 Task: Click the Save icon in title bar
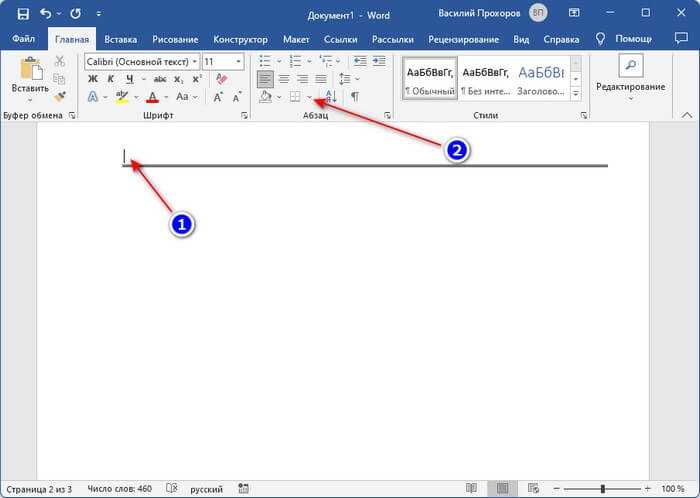[x=23, y=14]
